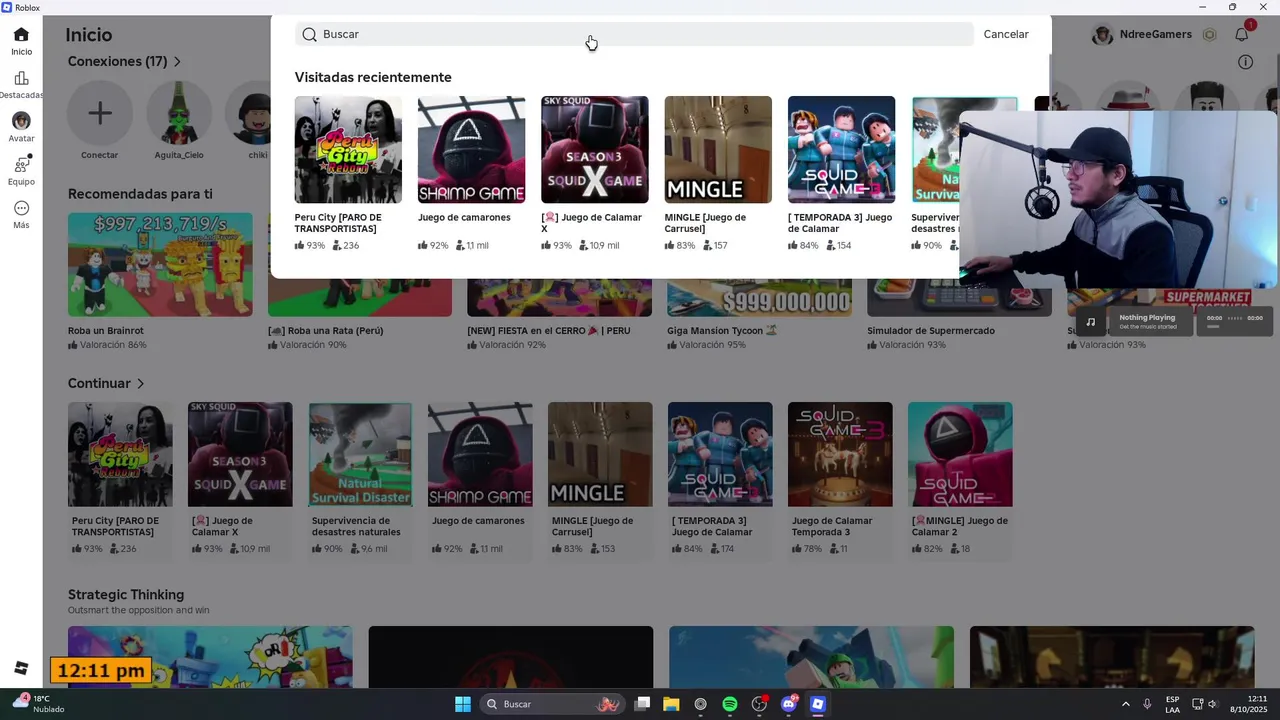This screenshot has height=720, width=1280.
Task: Open Squid Game TEMPORADA 3 under Continuar
Action: [720, 454]
